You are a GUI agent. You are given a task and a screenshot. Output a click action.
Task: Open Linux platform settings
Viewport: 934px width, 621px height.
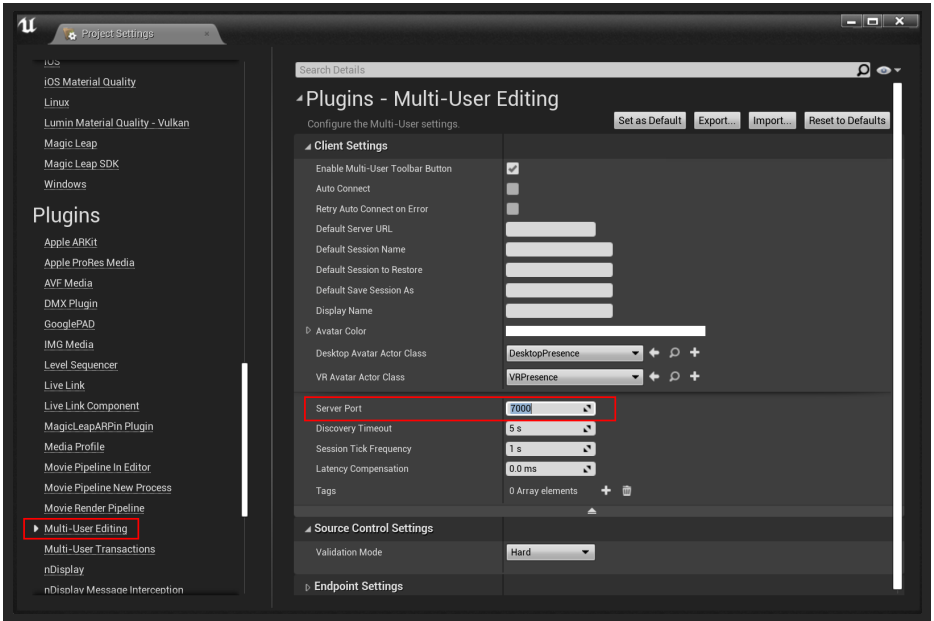click(57, 102)
